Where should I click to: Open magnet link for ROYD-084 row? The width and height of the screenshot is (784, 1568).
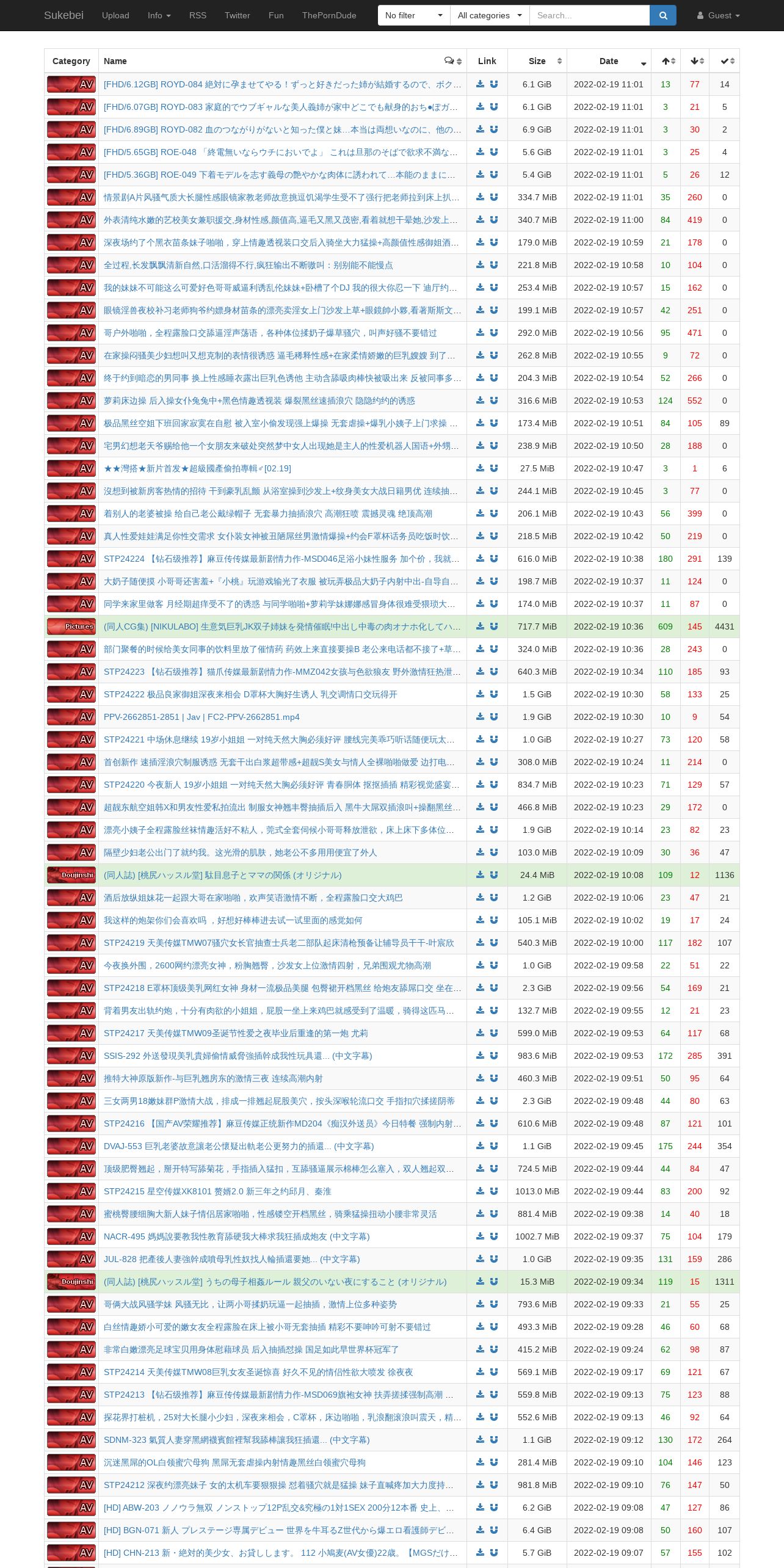tap(494, 84)
